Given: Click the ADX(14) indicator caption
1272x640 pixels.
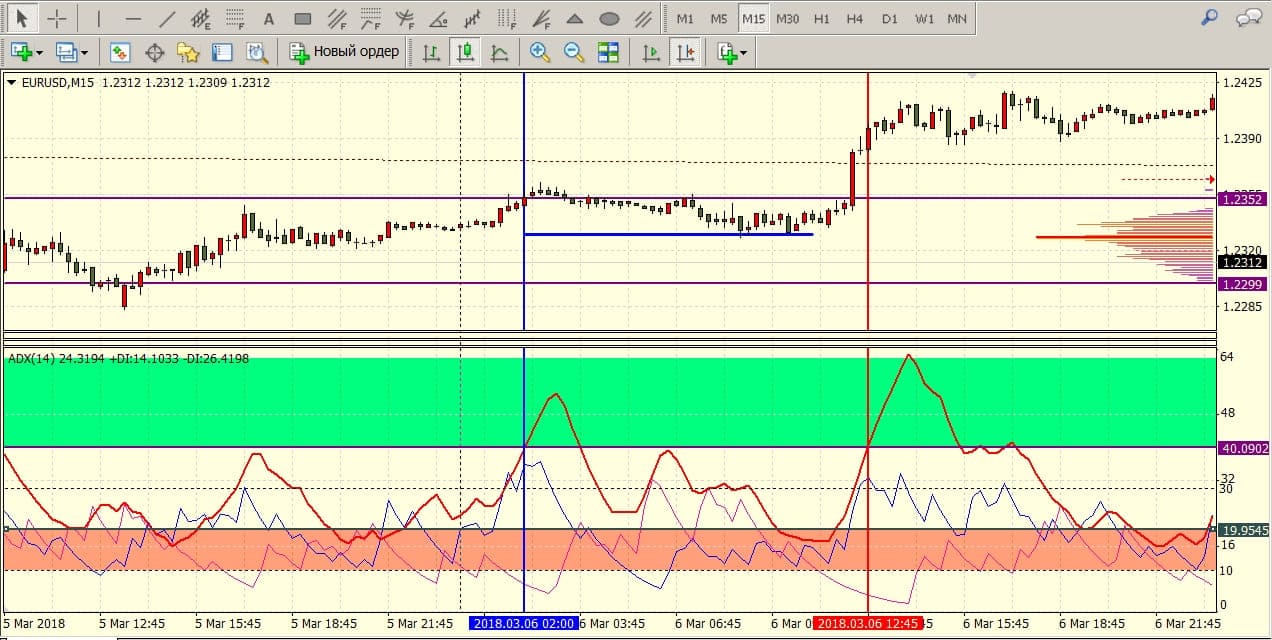Looking at the screenshot, I should pyautogui.click(x=128, y=358).
